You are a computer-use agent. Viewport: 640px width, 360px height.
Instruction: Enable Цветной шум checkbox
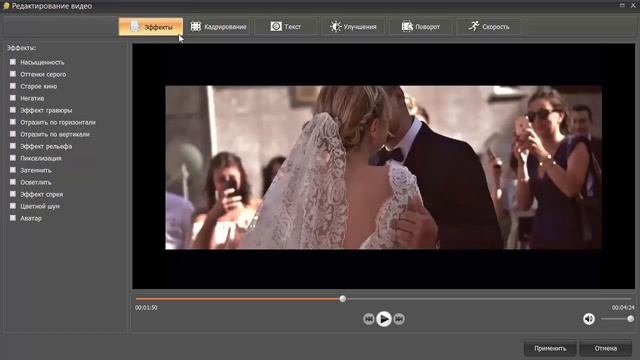[13, 206]
